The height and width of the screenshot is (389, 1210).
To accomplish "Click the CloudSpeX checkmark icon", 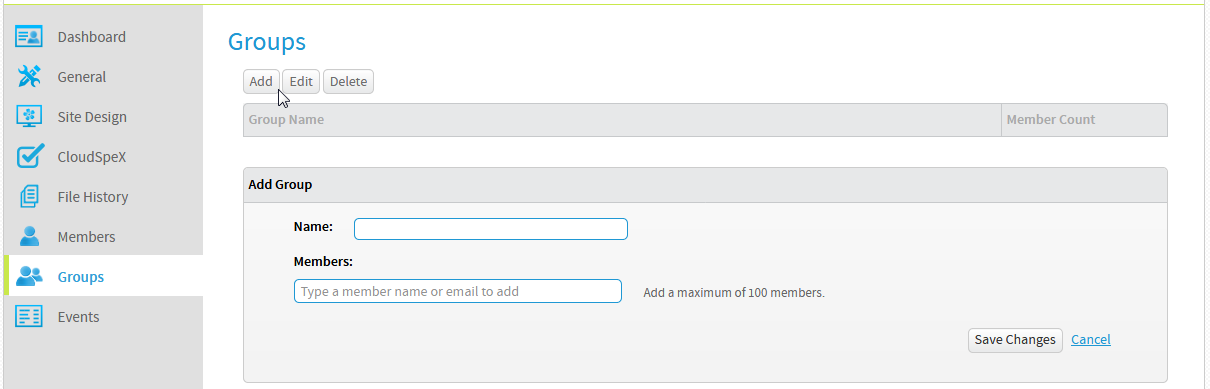I will click(31, 157).
